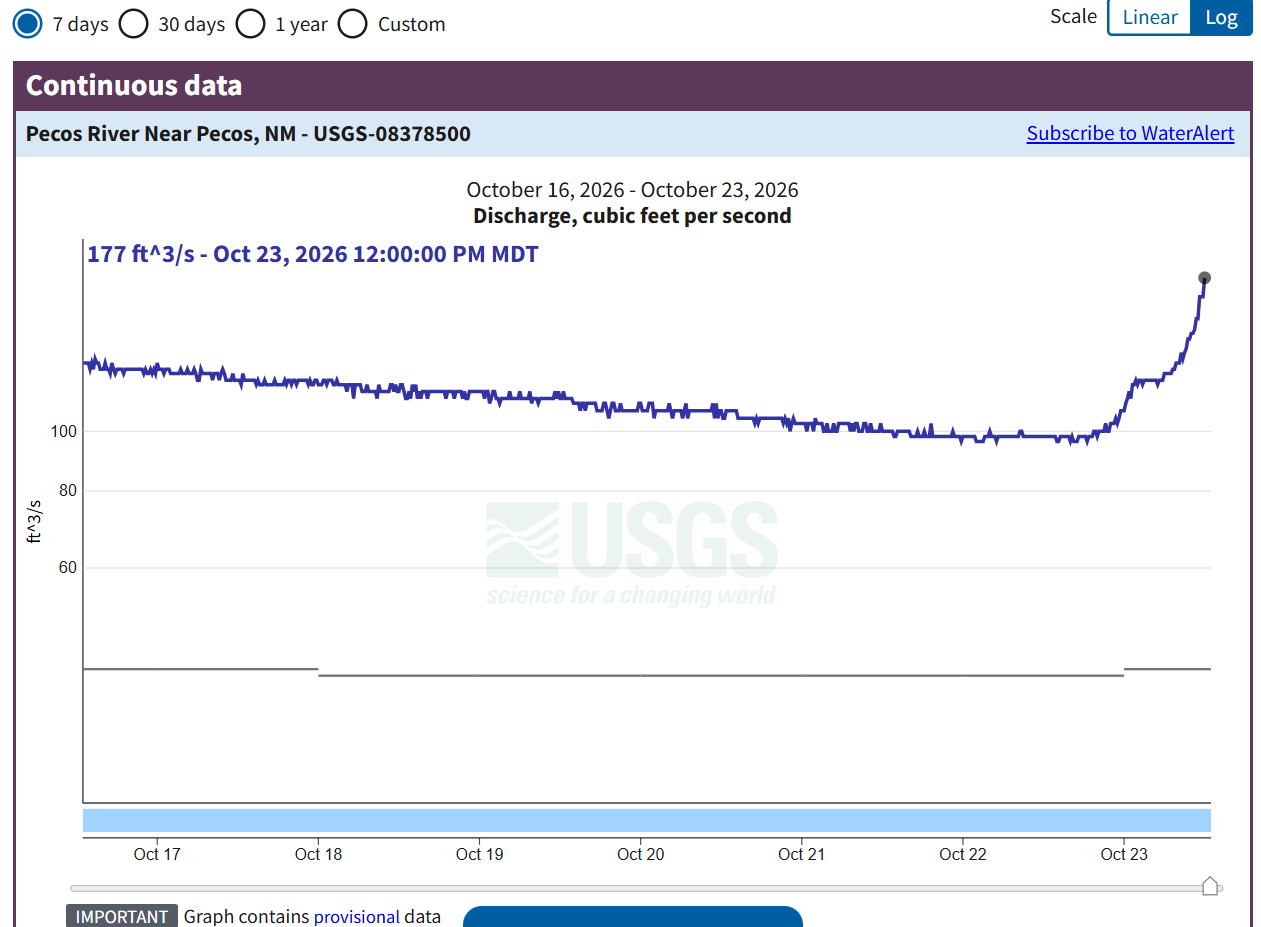
Task: Click the October 16 - October 23 date range
Action: [x=632, y=190]
